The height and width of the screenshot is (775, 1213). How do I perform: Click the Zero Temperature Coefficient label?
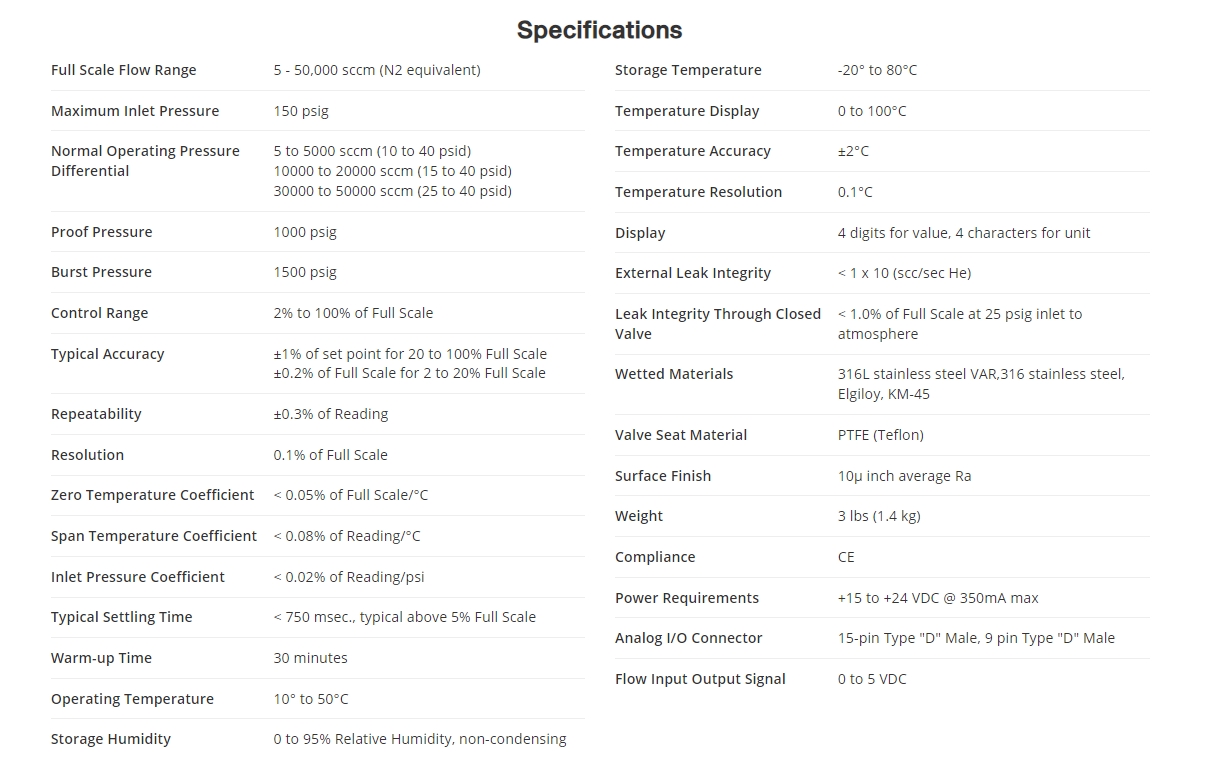152,495
